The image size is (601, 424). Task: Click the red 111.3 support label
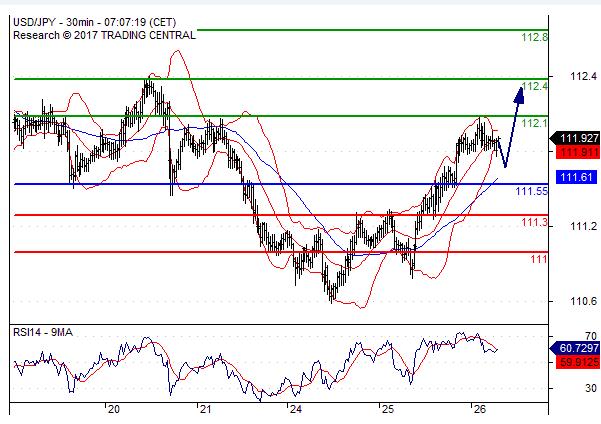coord(534,222)
